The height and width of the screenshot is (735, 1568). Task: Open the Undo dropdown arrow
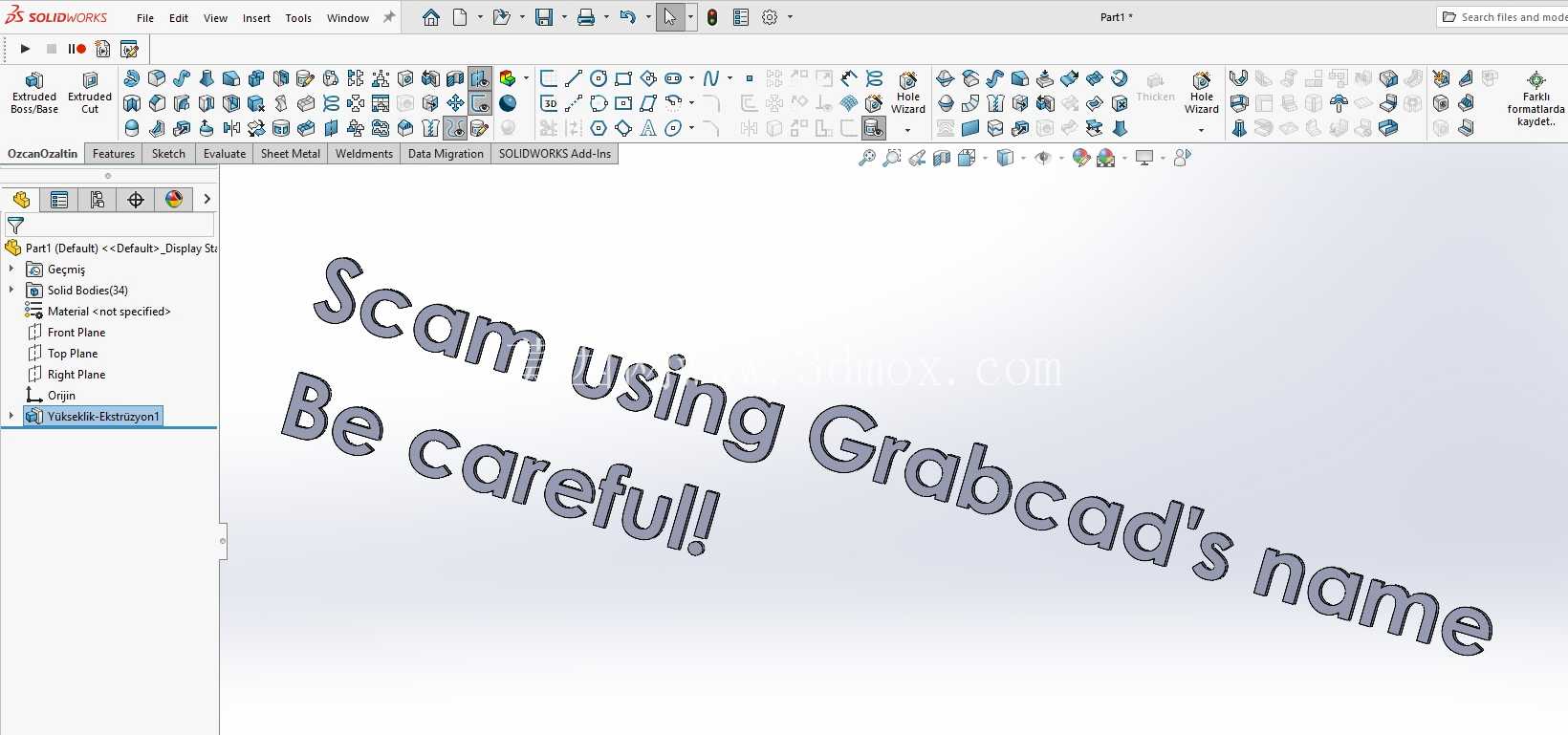(x=648, y=17)
